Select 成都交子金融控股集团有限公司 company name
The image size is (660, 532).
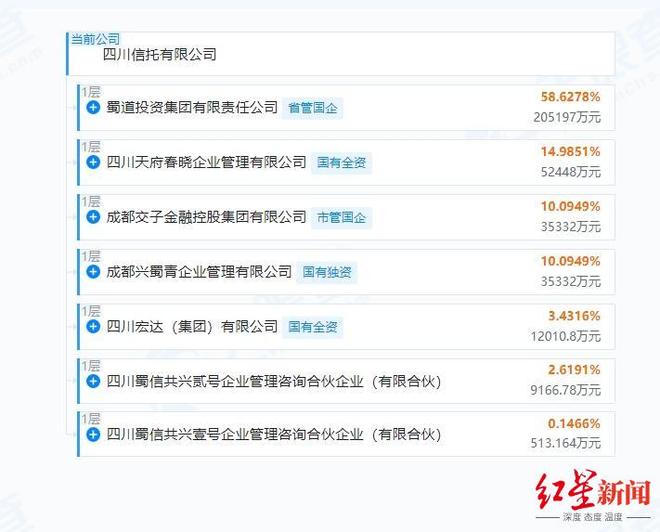coord(205,217)
